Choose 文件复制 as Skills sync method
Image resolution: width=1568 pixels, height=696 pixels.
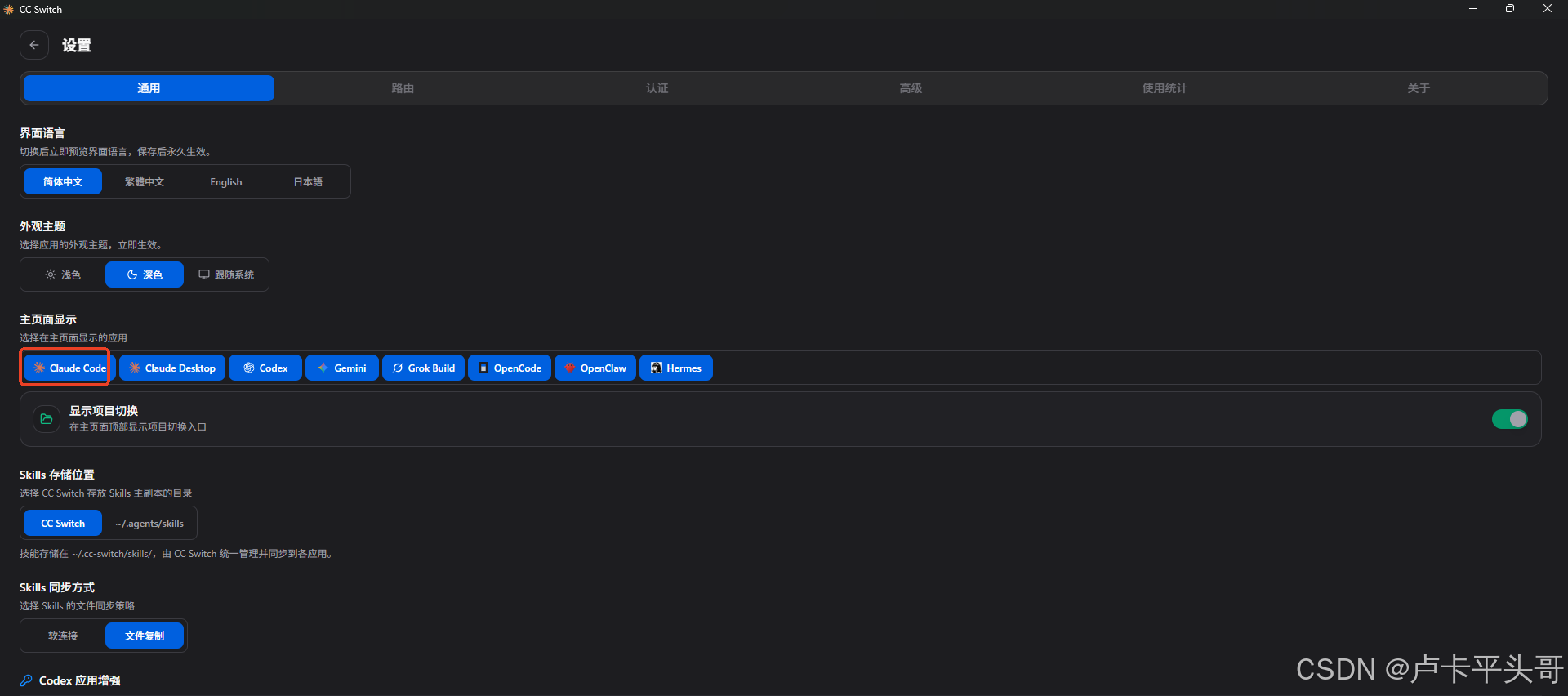coord(145,636)
